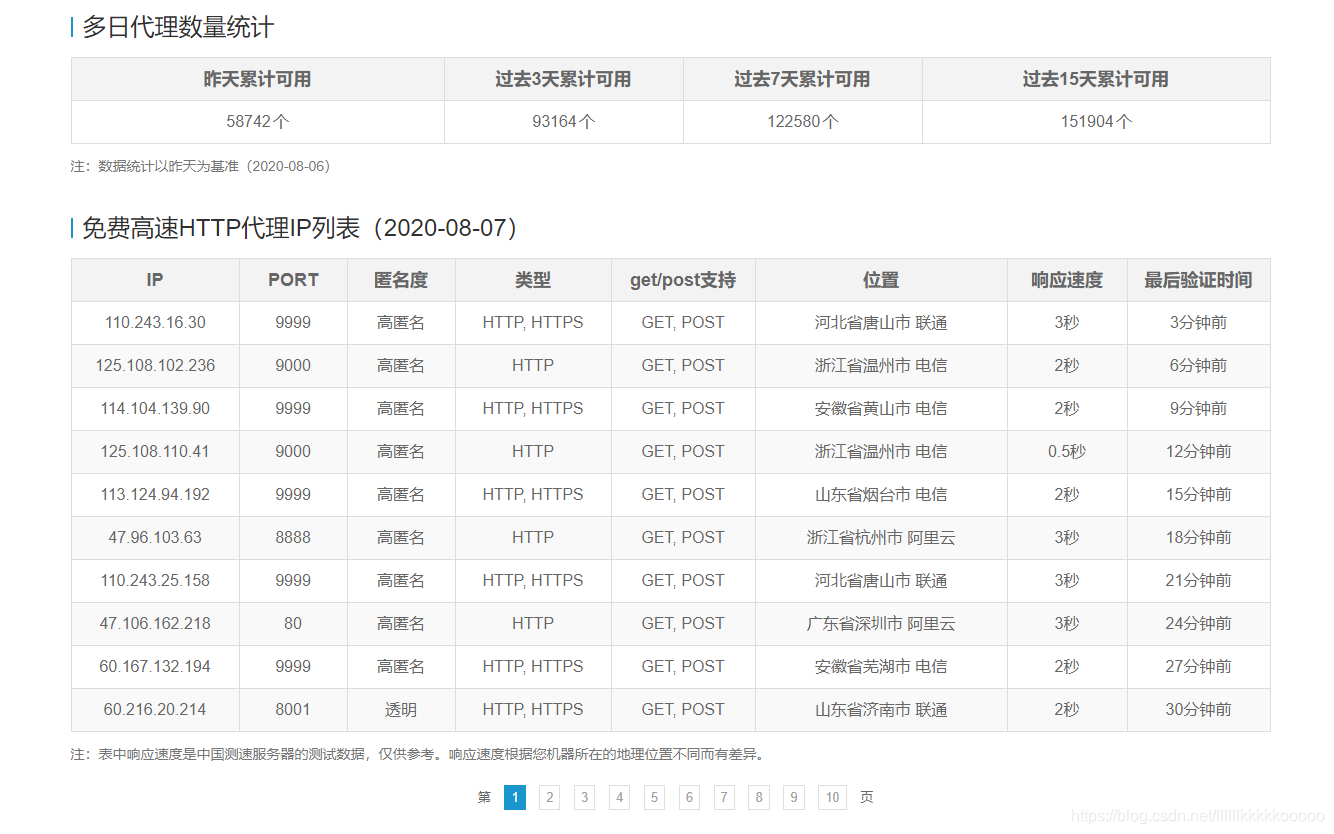Select IP address 110.243.16.30
Image resolution: width=1334 pixels, height=834 pixels.
[155, 323]
